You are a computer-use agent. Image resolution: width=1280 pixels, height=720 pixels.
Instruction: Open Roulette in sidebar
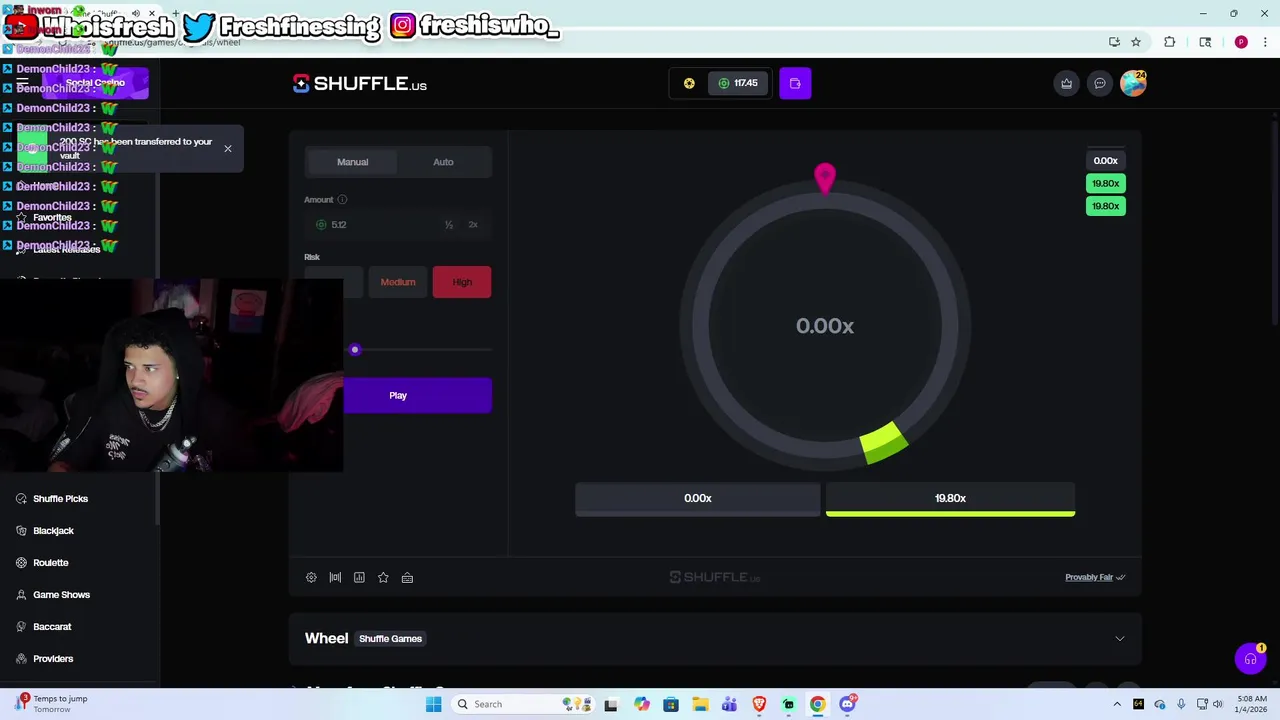click(x=50, y=563)
